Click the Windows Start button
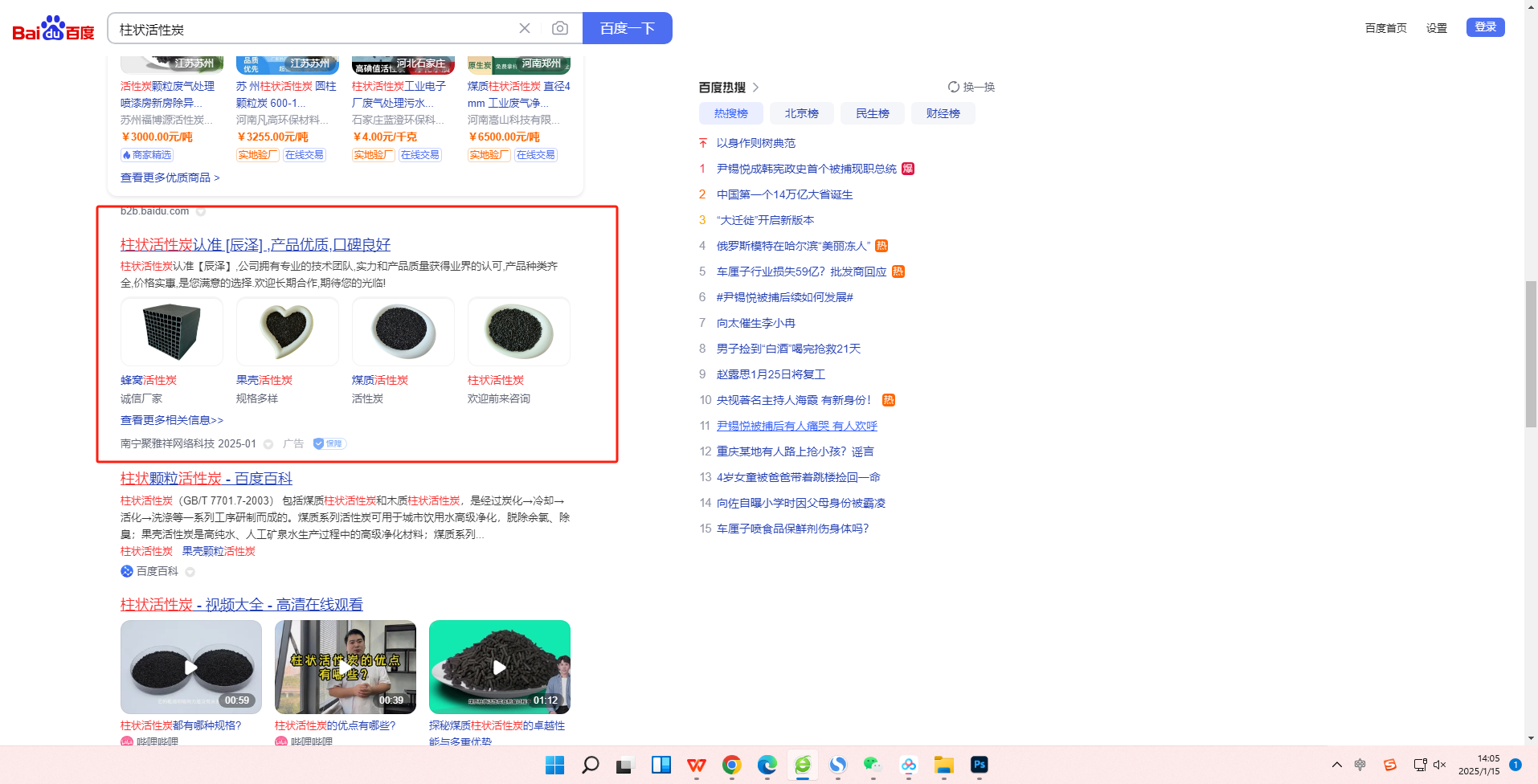The image size is (1538, 784). click(554, 765)
